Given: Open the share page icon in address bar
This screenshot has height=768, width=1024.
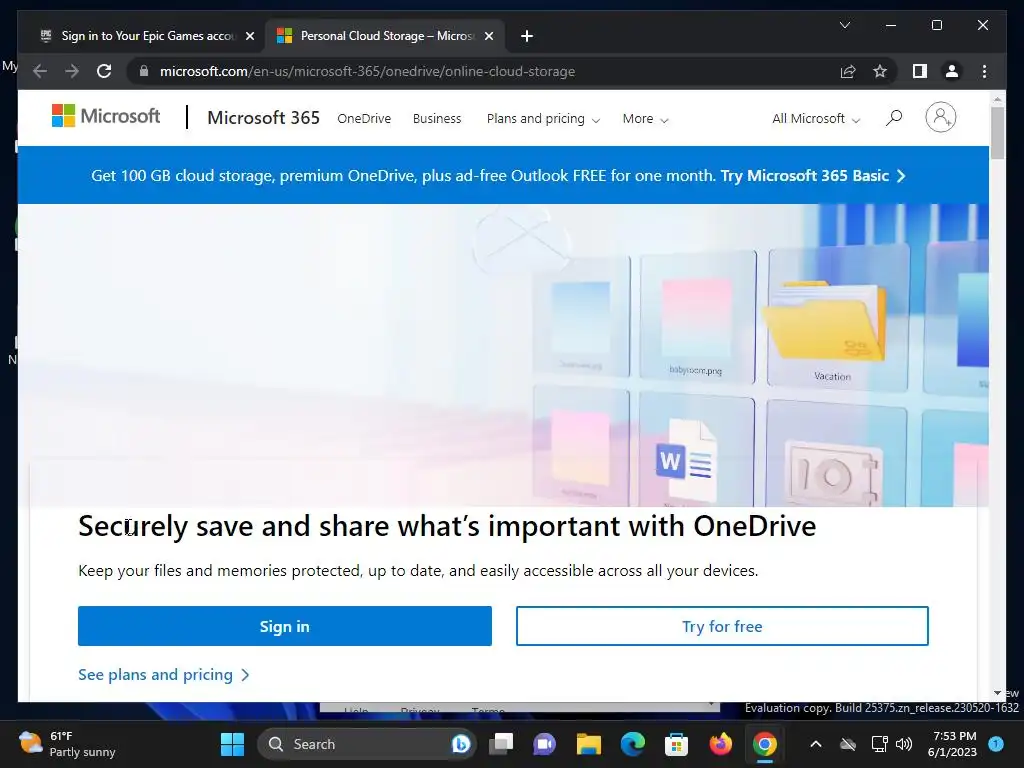Looking at the screenshot, I should pyautogui.click(x=848, y=71).
